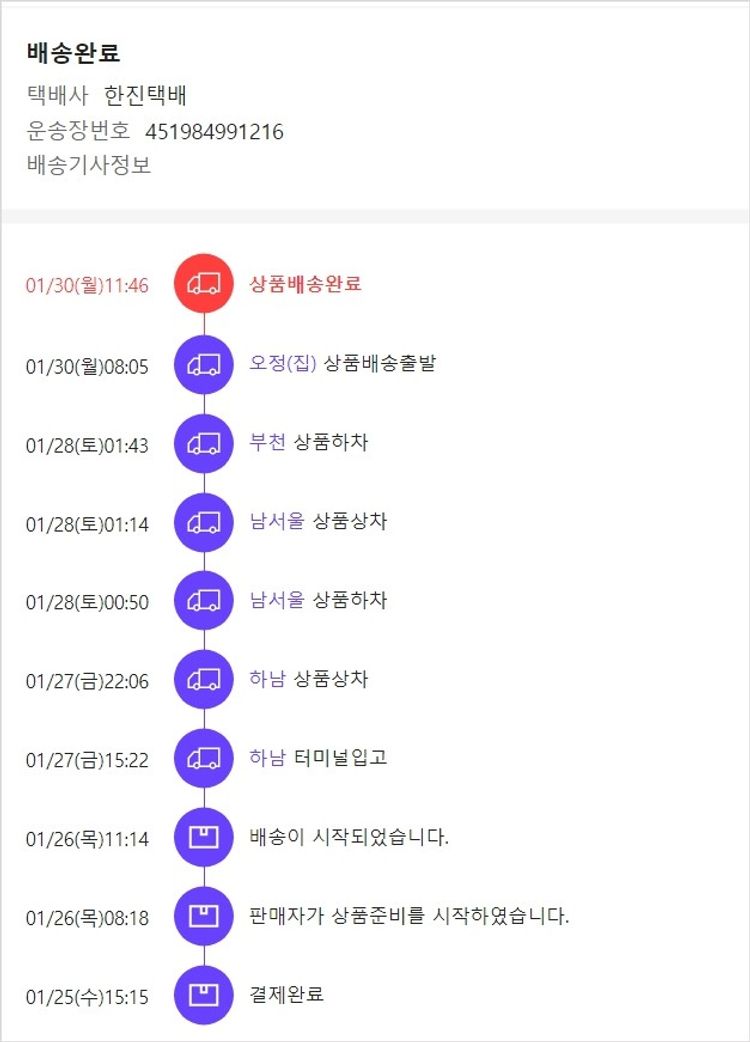Click the truck icon beside 부천 상품하차
This screenshot has width=750, height=1042.
point(204,443)
